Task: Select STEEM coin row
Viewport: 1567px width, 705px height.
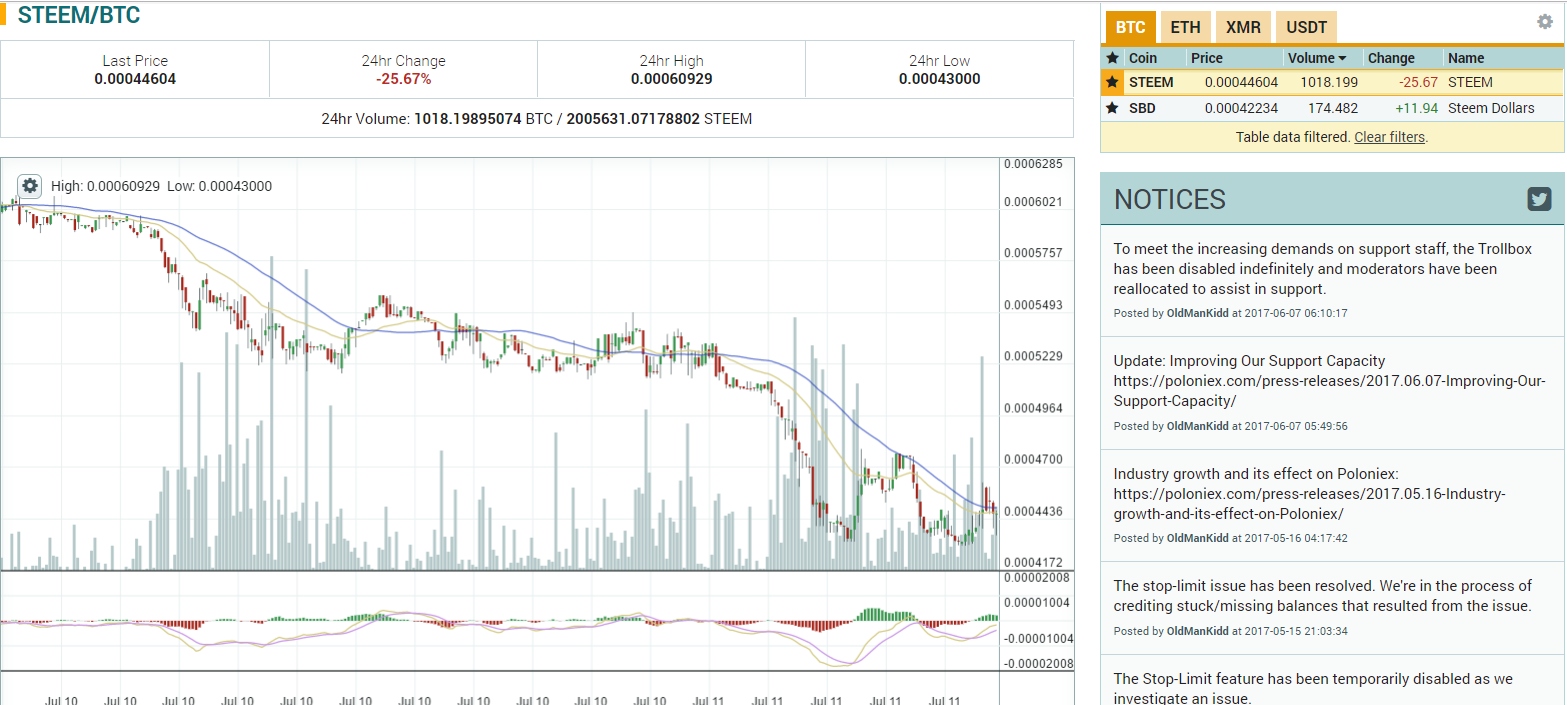Action: click(1332, 82)
